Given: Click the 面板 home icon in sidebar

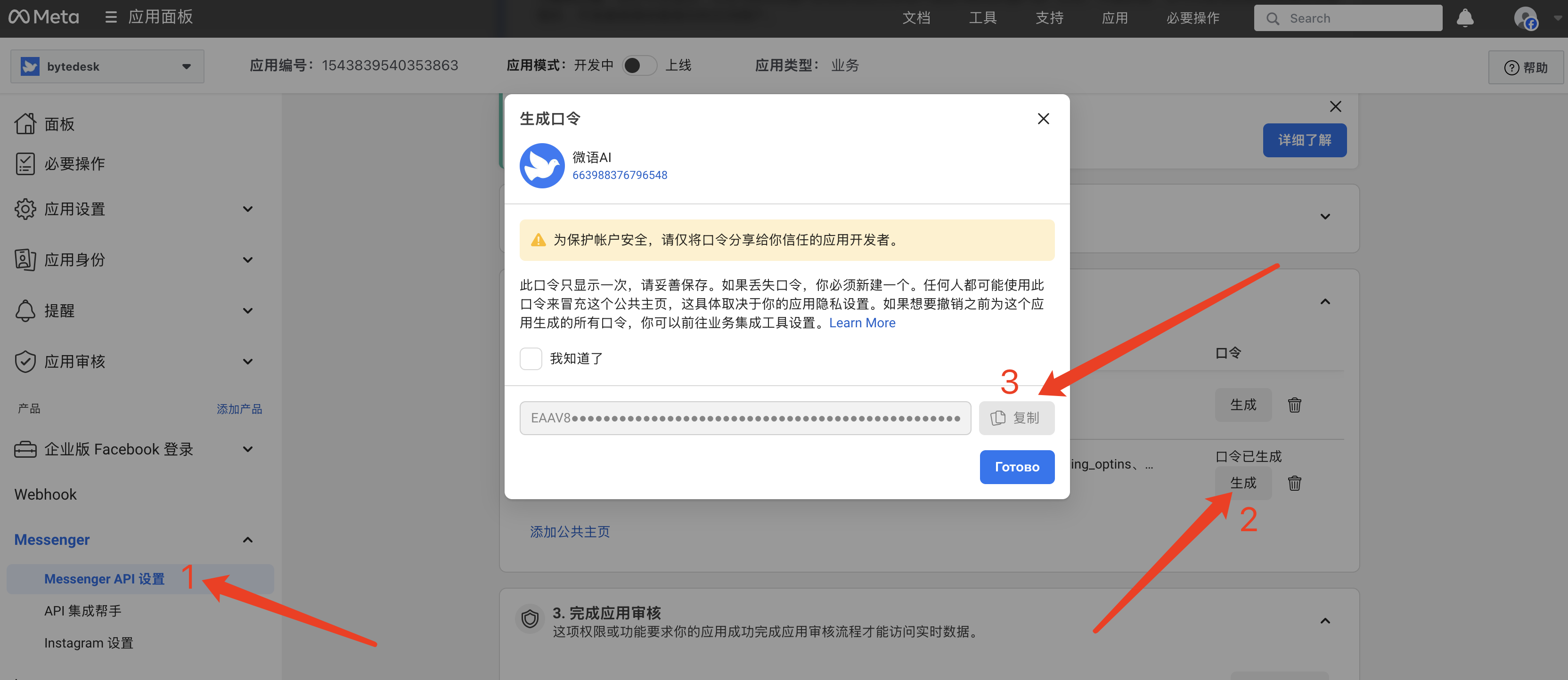Looking at the screenshot, I should (25, 123).
